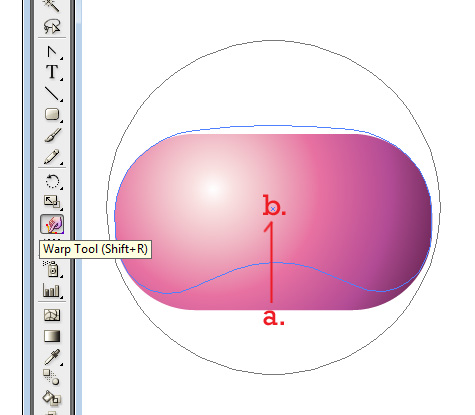Select the Magic Wand tool
Viewport: 475px width, 415px height.
pyautogui.click(x=52, y=6)
